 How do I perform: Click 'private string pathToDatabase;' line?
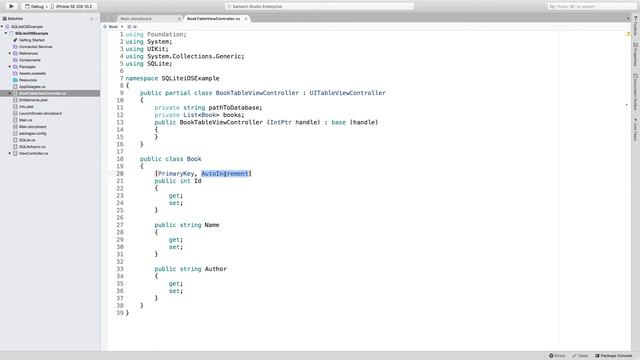click(209, 107)
